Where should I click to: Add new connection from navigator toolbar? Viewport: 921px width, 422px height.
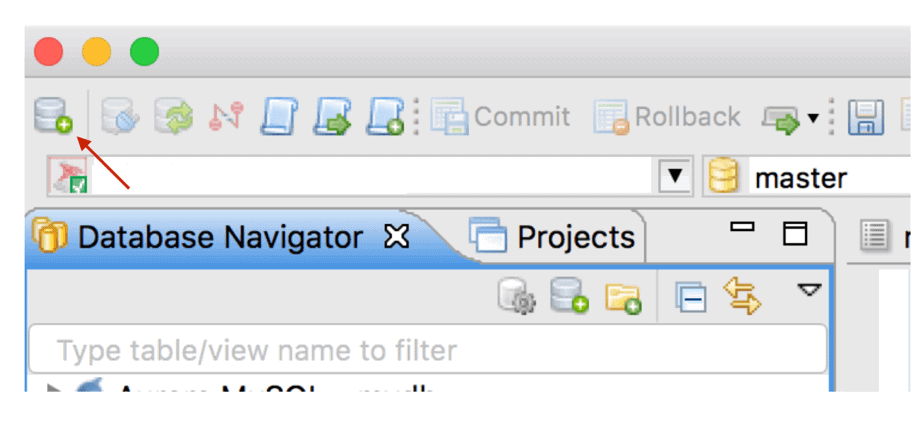(570, 296)
